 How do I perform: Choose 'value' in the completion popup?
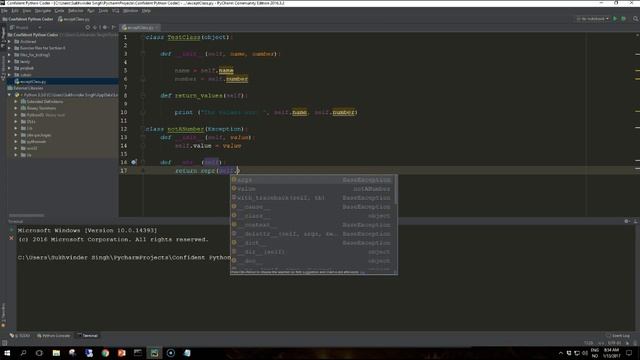[x=312, y=189]
